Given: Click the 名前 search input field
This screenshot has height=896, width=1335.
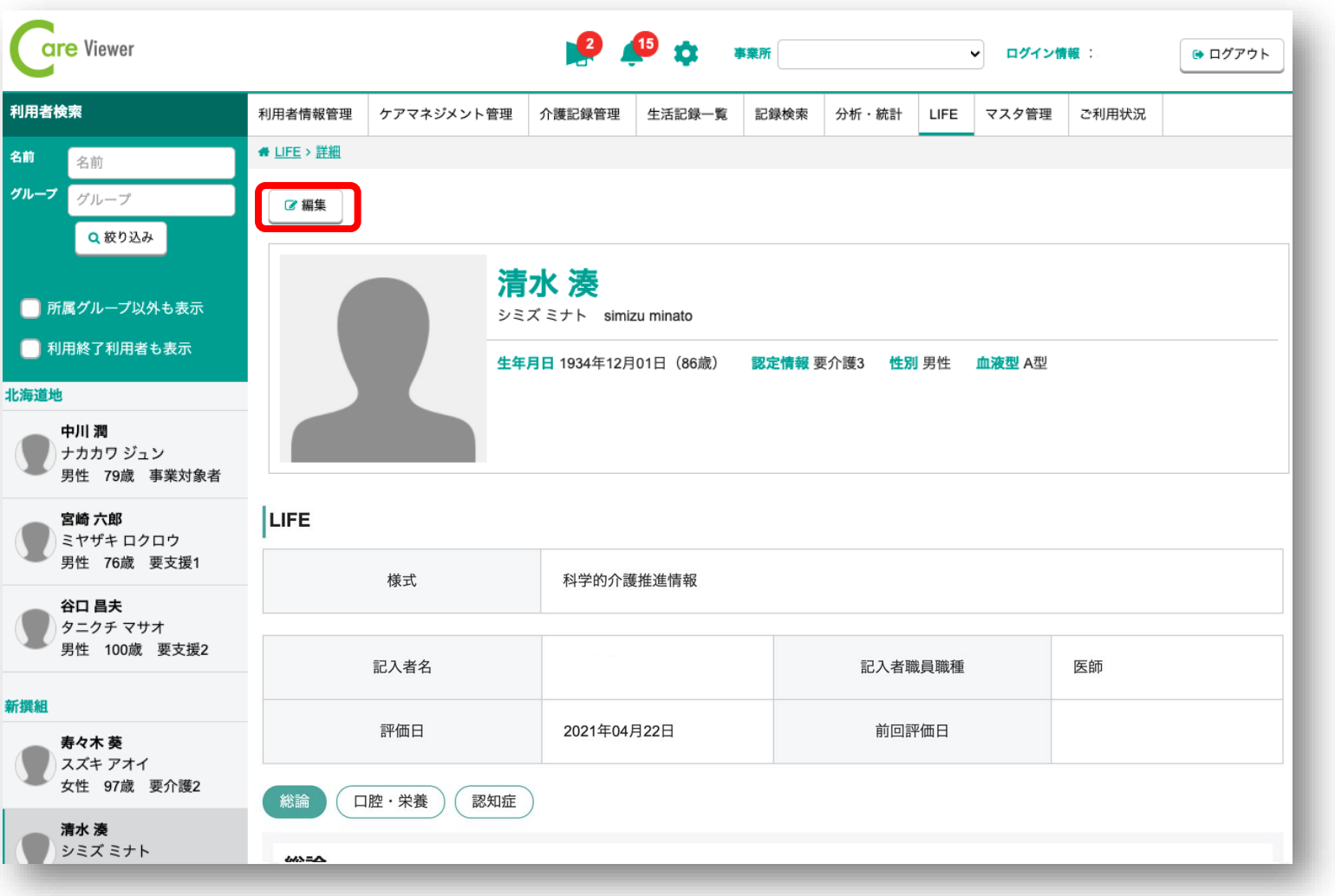Looking at the screenshot, I should [x=152, y=162].
